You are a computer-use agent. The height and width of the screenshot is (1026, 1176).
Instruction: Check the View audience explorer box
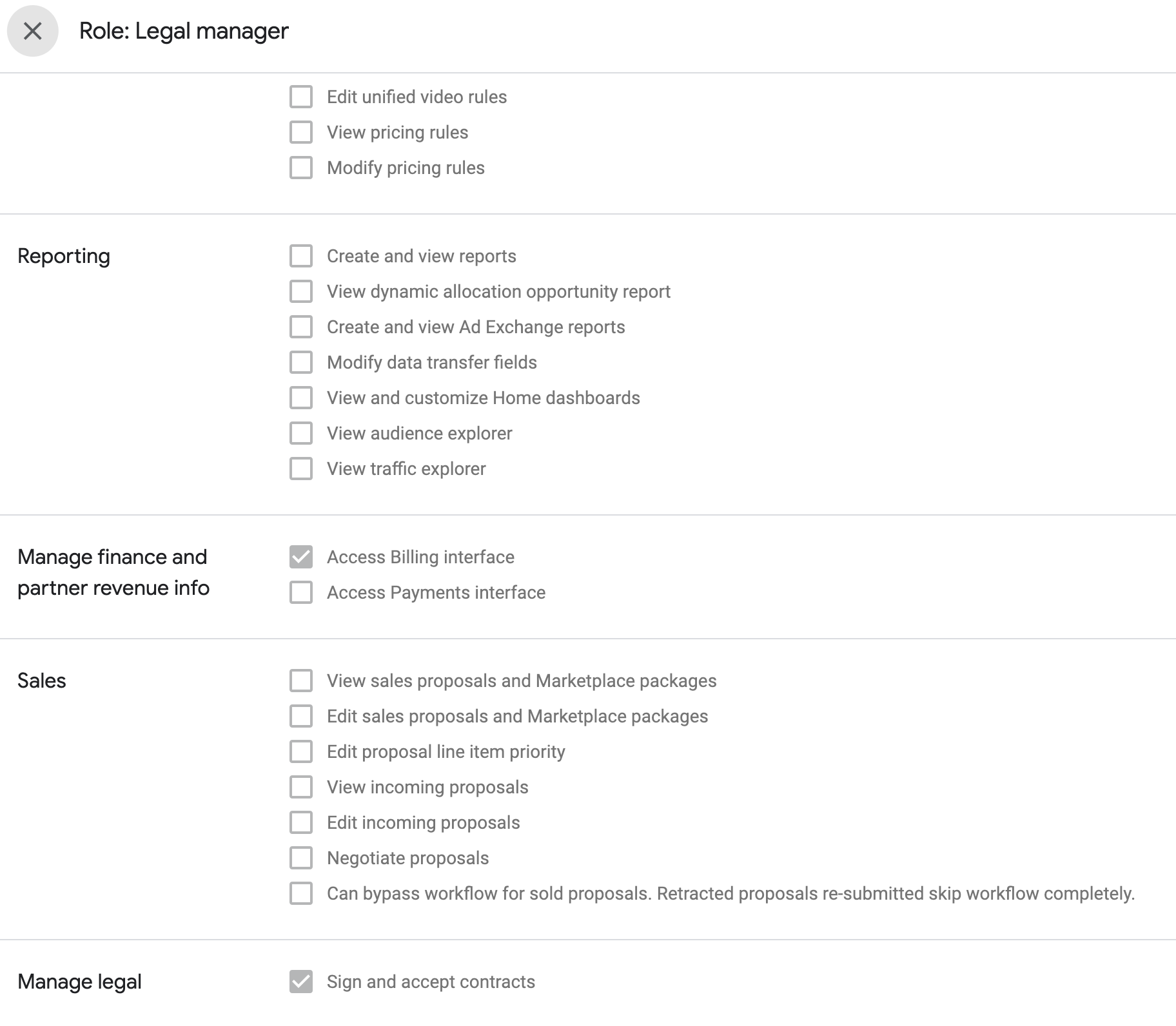click(x=301, y=433)
